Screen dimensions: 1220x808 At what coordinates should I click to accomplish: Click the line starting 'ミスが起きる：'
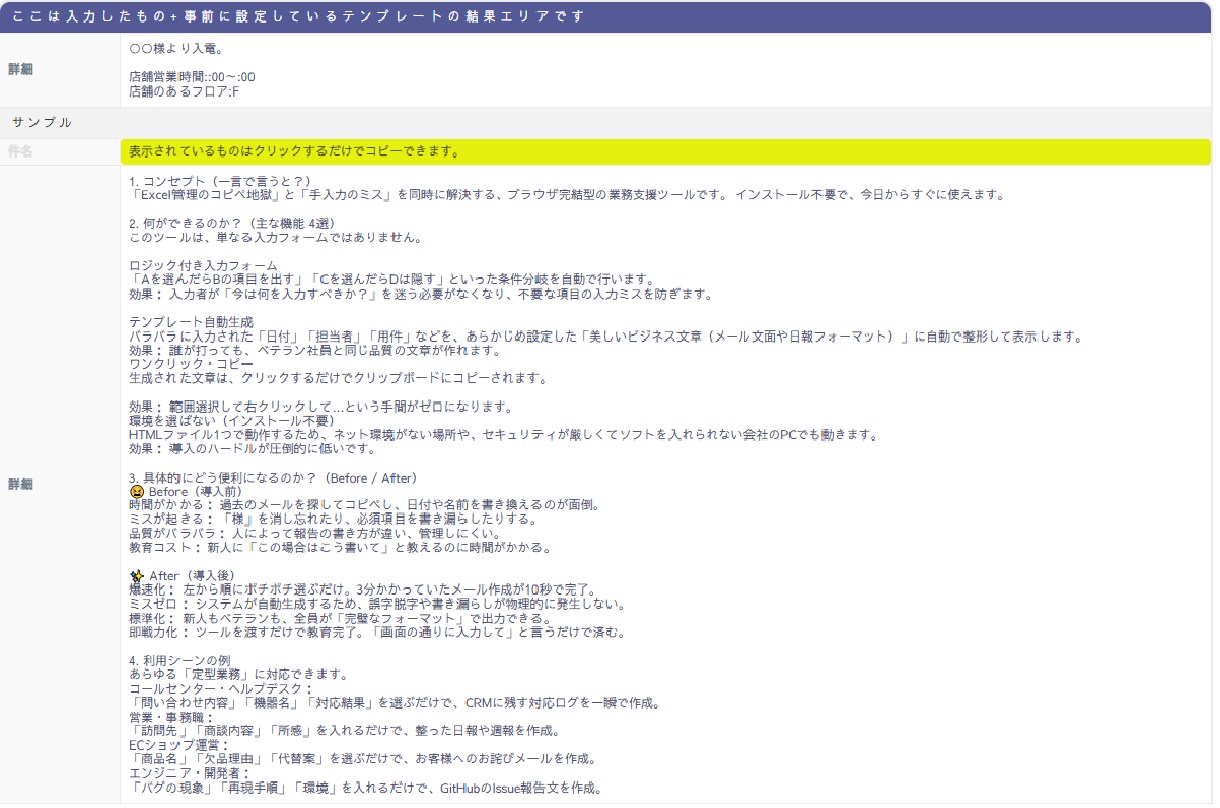(x=332, y=520)
